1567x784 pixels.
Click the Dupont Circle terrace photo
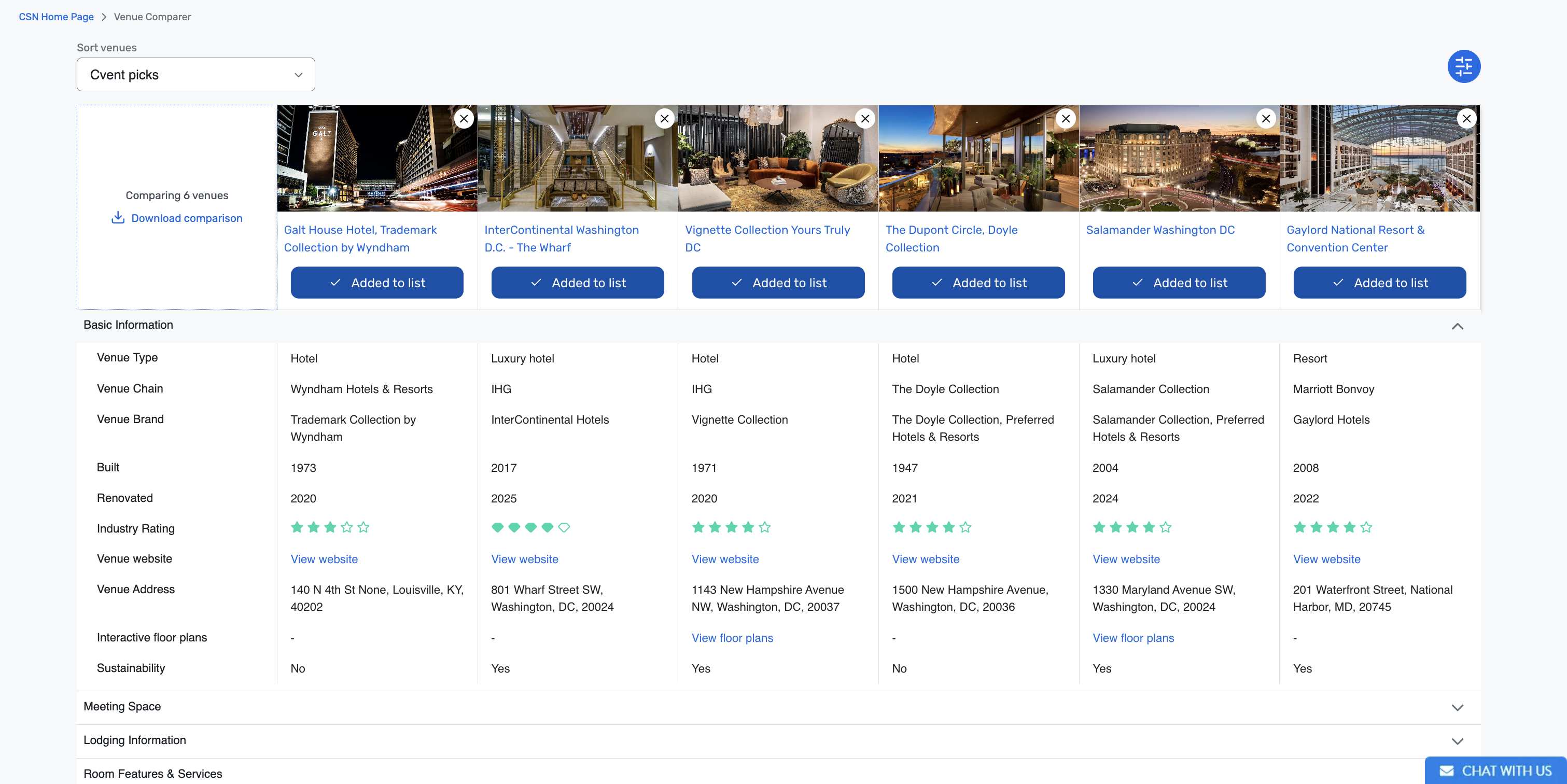pyautogui.click(x=978, y=158)
